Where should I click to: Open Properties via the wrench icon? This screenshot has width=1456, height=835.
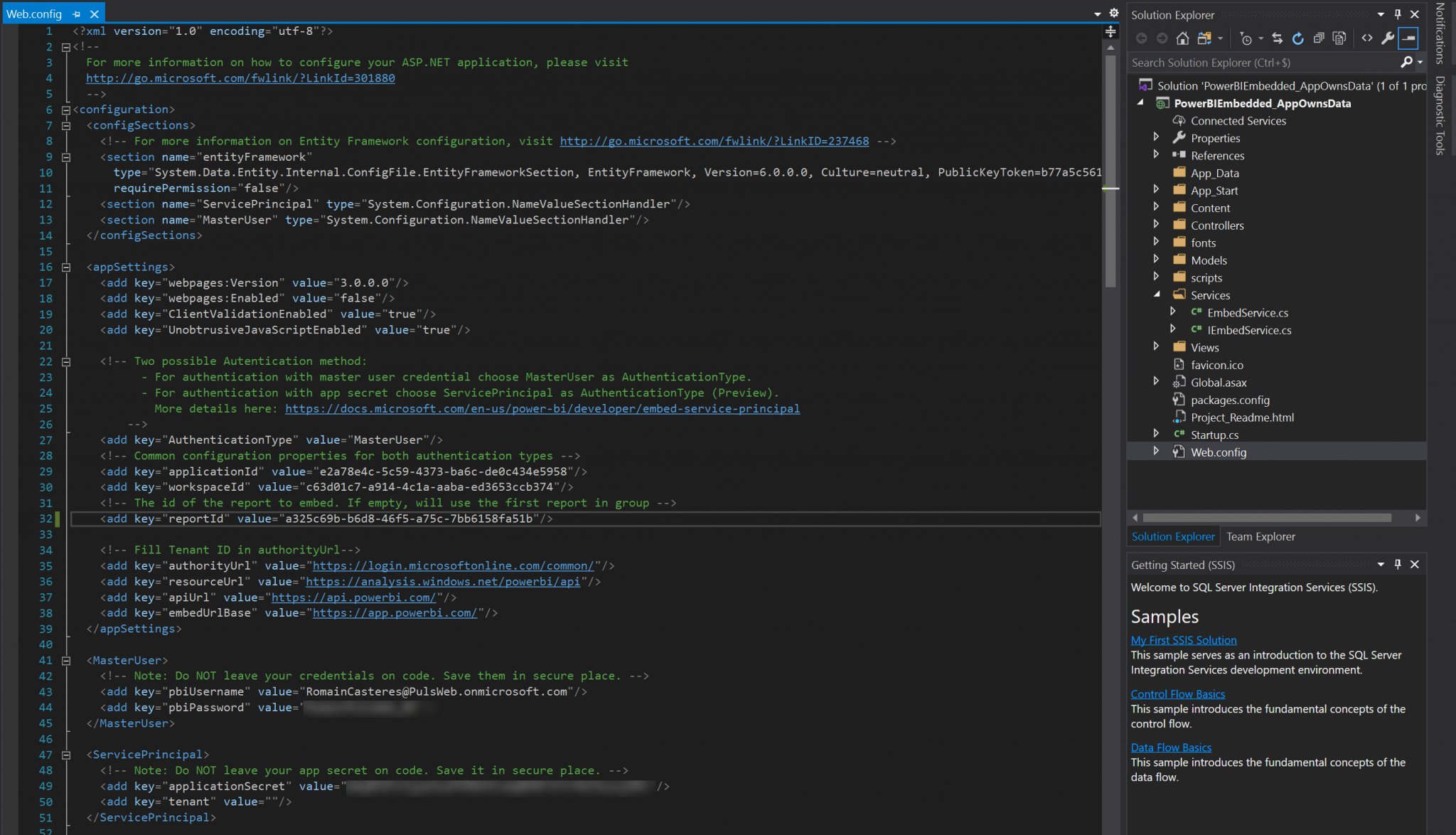click(1387, 38)
